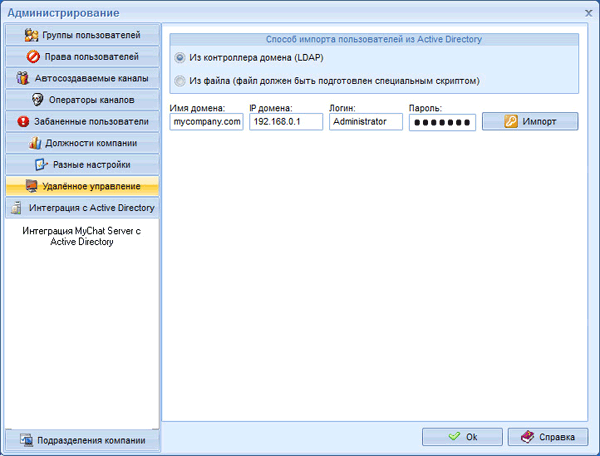
Task: Click the user groups people icon
Action: click(31, 35)
